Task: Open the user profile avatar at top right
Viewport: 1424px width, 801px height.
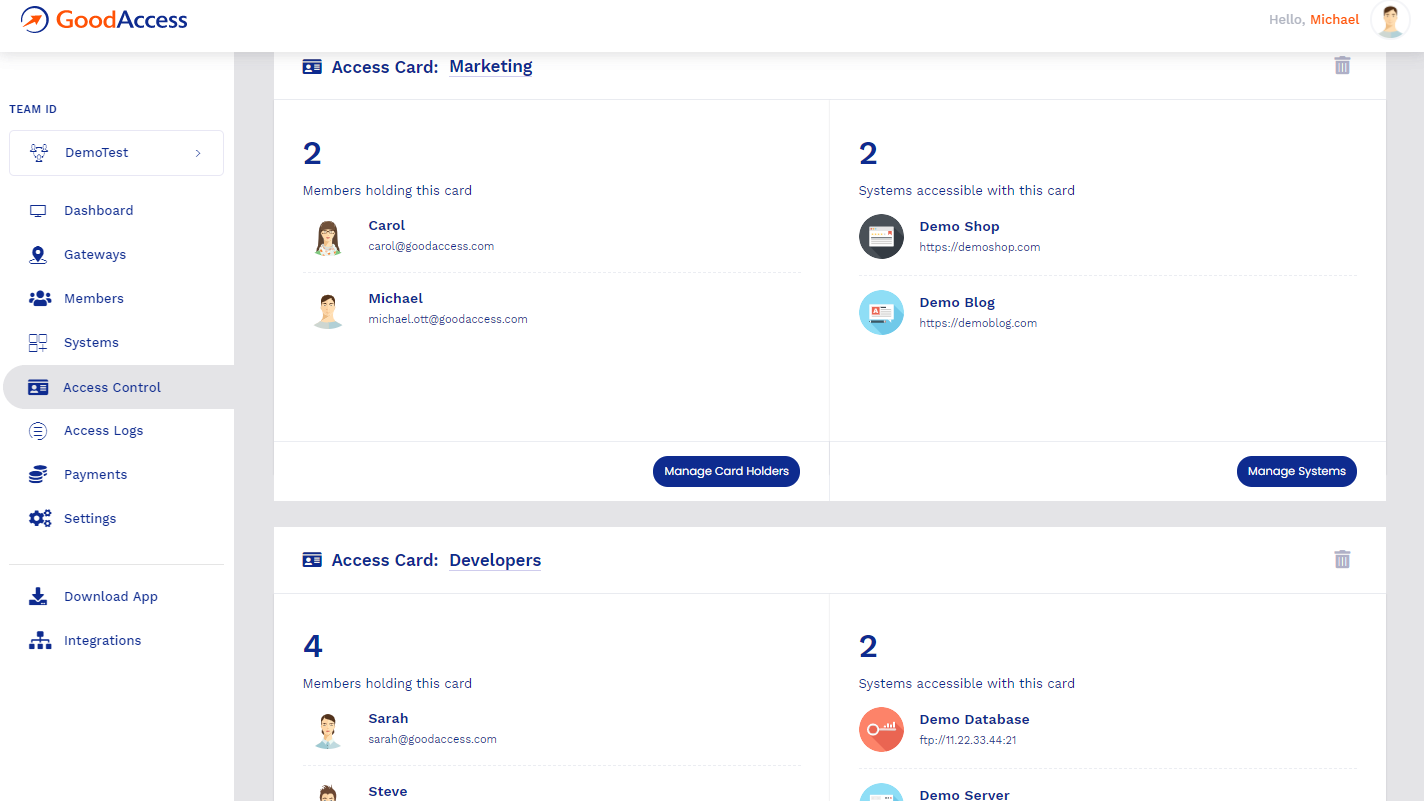Action: pyautogui.click(x=1389, y=20)
